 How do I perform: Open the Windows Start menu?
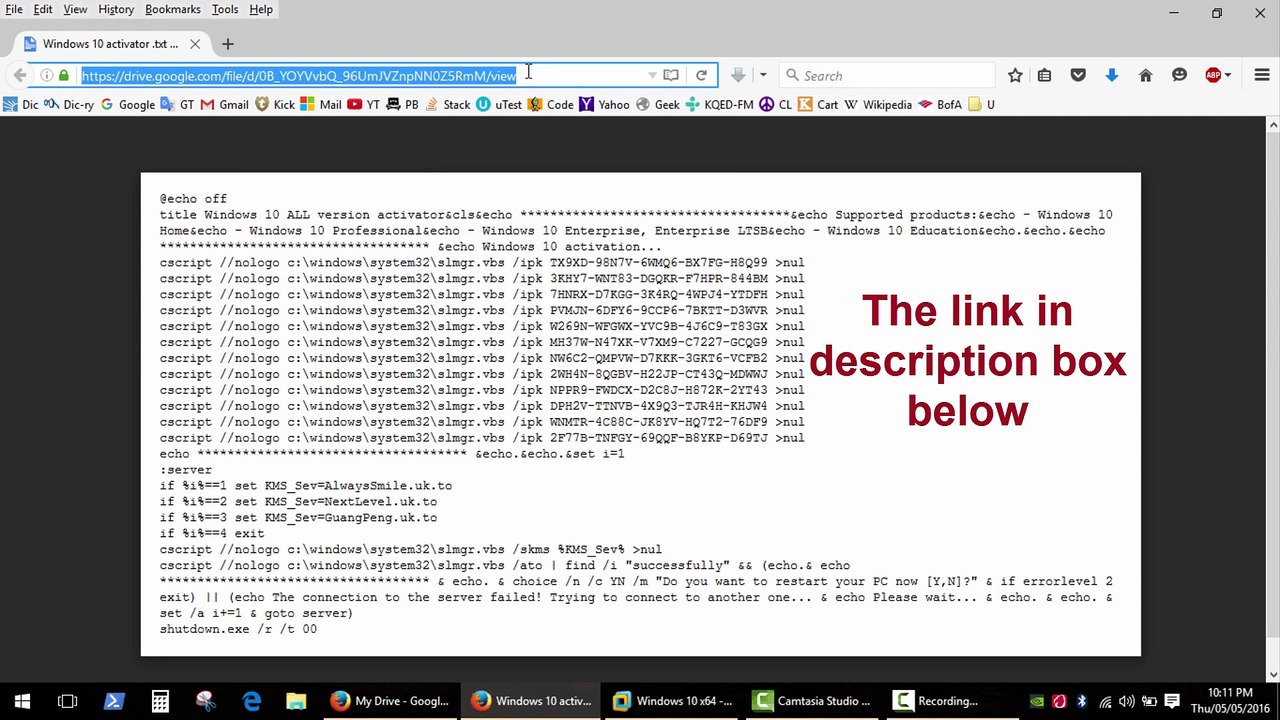point(22,701)
